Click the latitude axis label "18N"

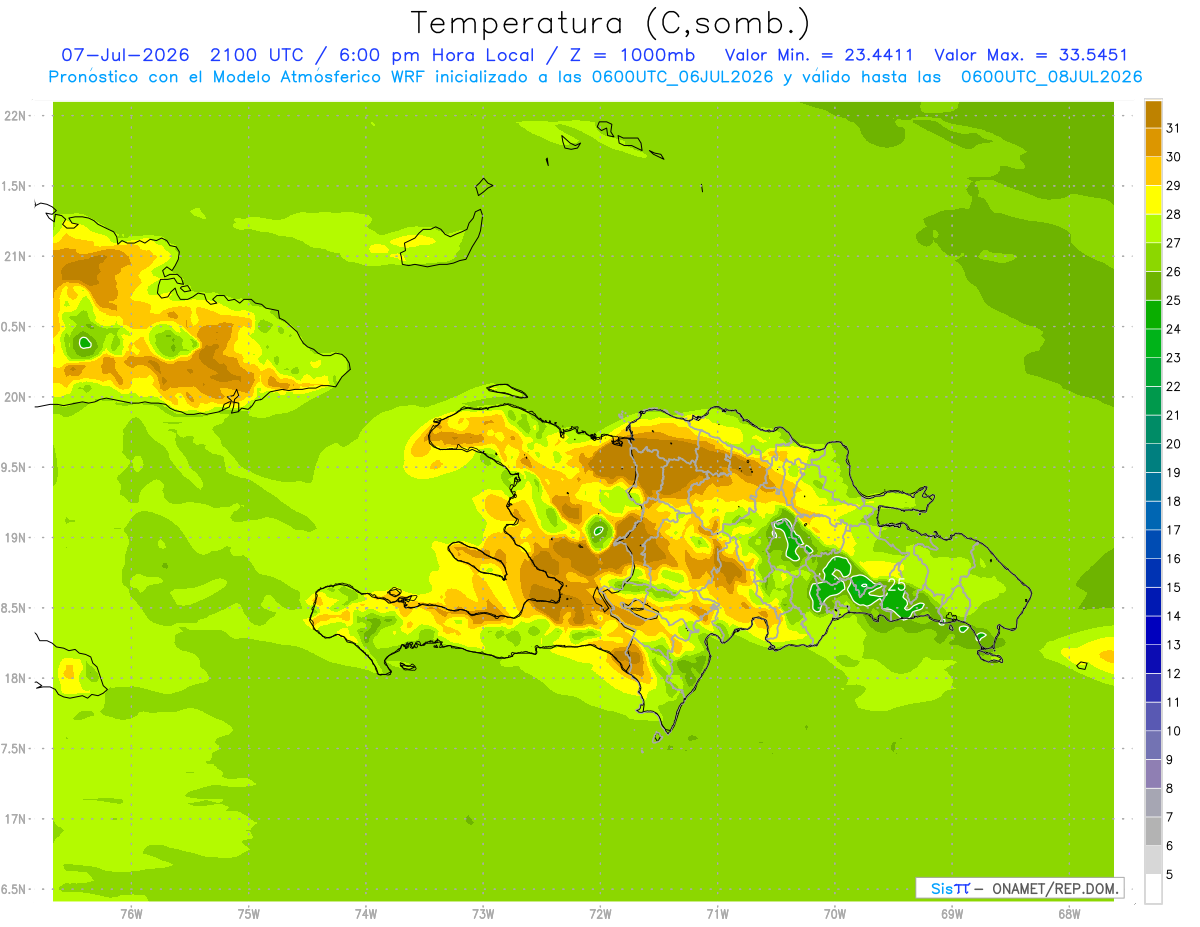point(15,679)
